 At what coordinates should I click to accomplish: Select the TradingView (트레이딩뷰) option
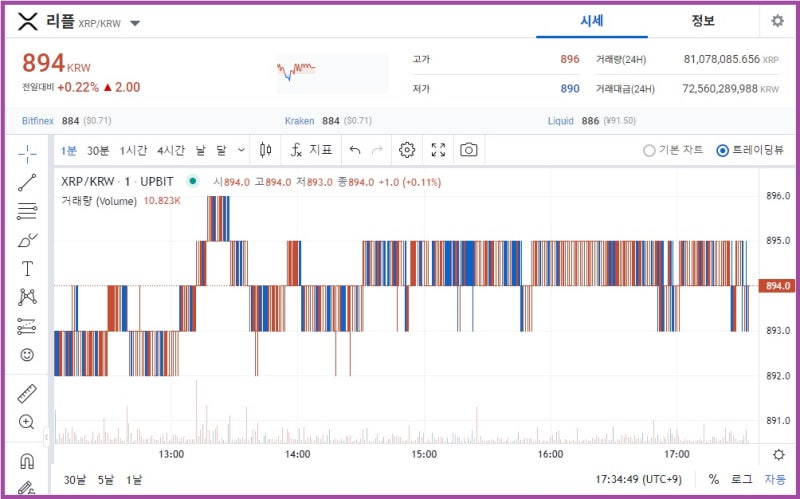[750, 150]
